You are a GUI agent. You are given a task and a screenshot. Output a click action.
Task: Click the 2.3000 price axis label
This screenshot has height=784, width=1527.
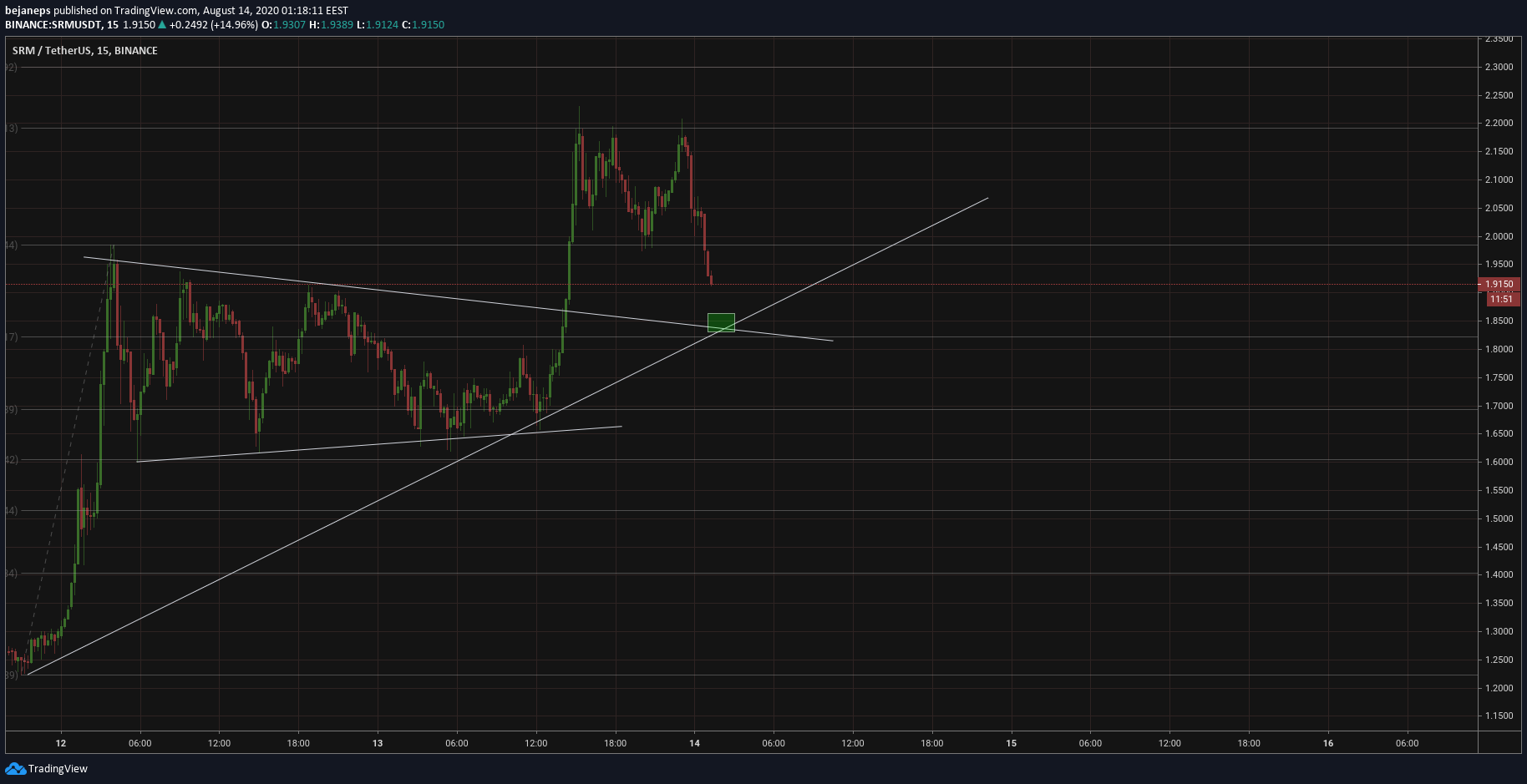(x=1499, y=67)
